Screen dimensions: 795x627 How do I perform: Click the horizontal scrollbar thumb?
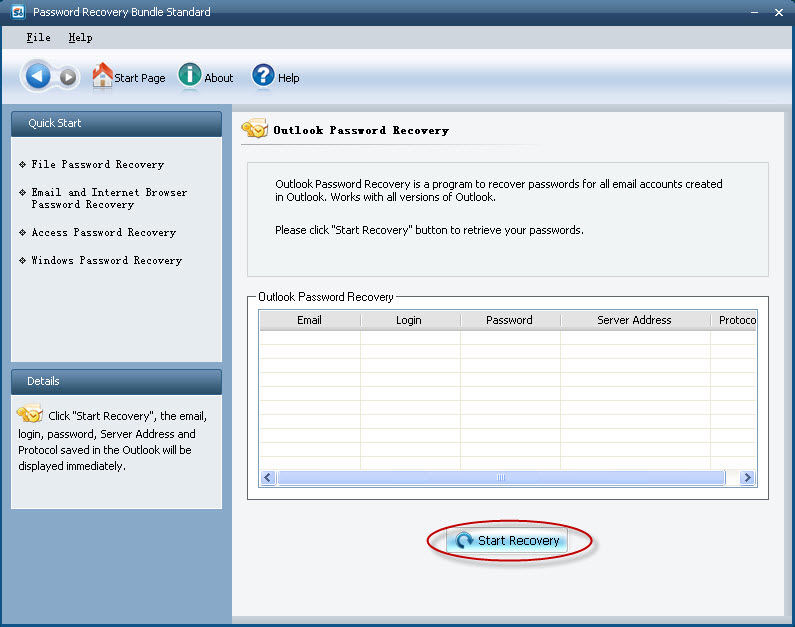click(501, 477)
